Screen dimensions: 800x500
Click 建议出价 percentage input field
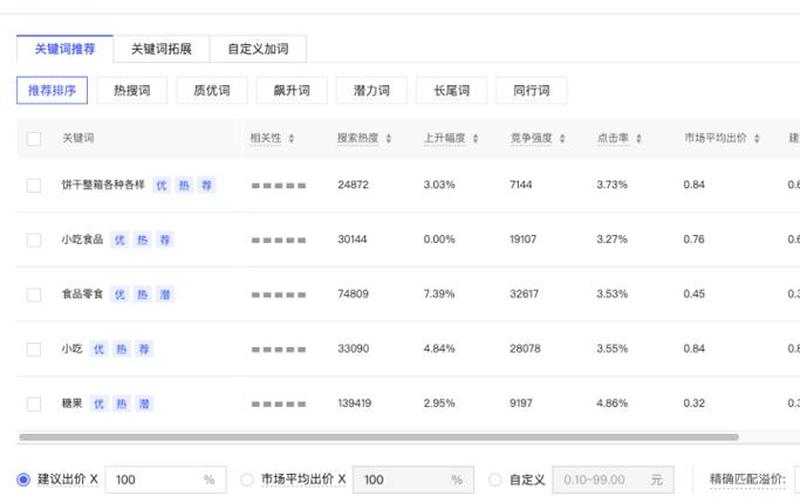click(x=165, y=480)
